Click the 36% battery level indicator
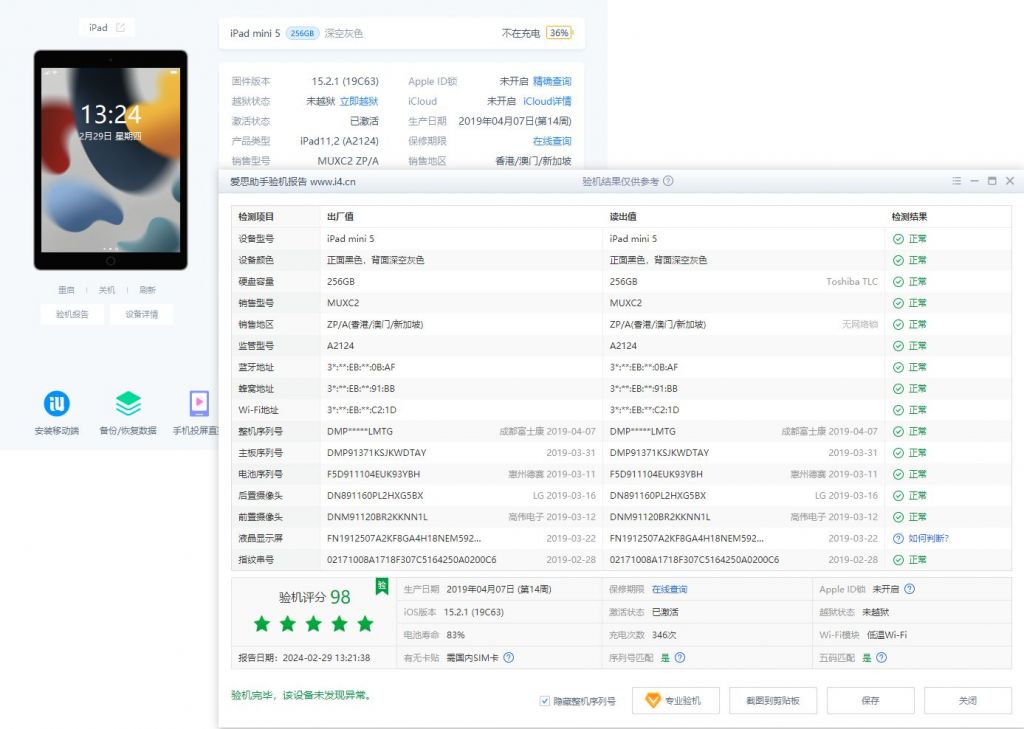This screenshot has height=729, width=1024. (x=557, y=32)
